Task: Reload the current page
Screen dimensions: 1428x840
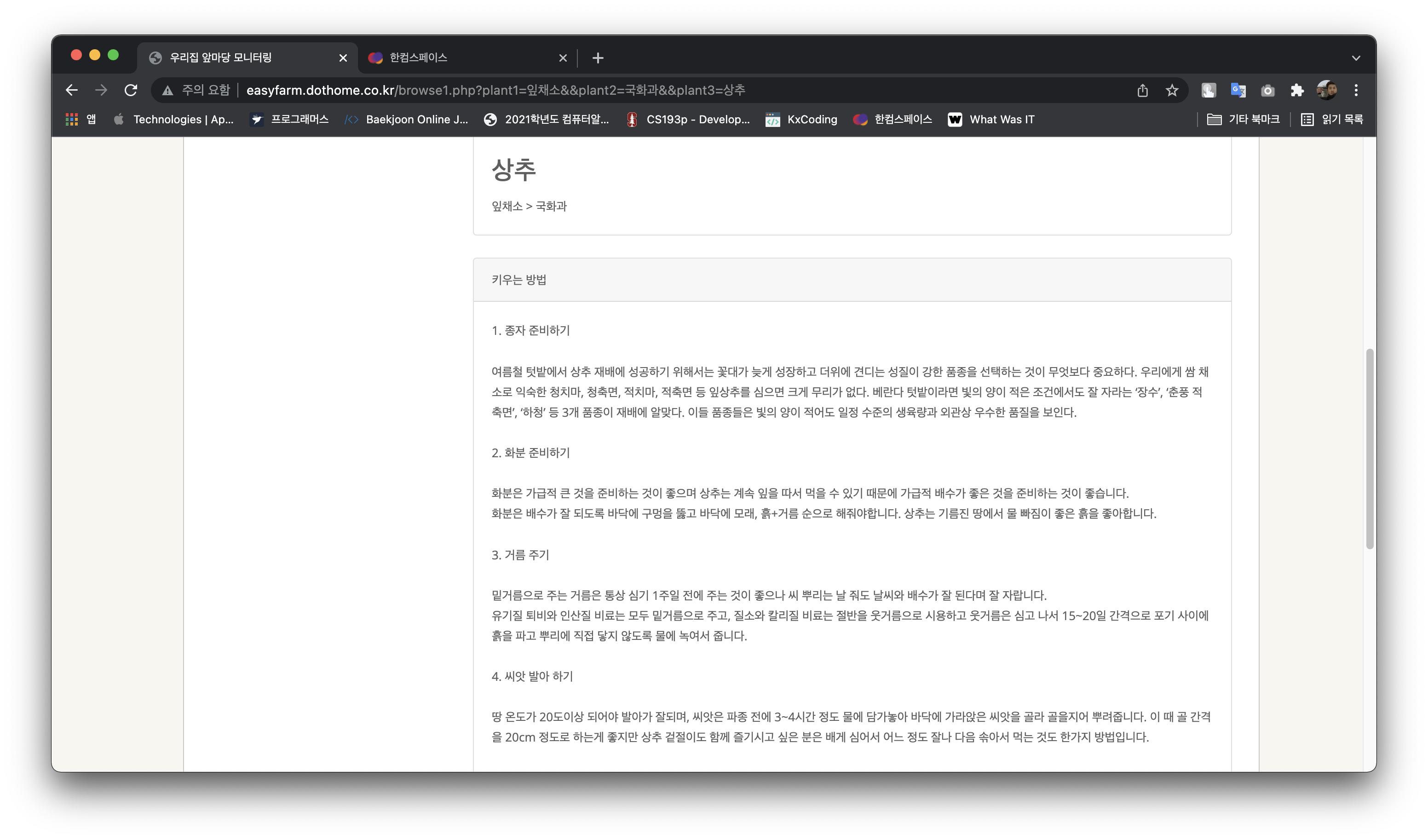Action: (x=131, y=90)
